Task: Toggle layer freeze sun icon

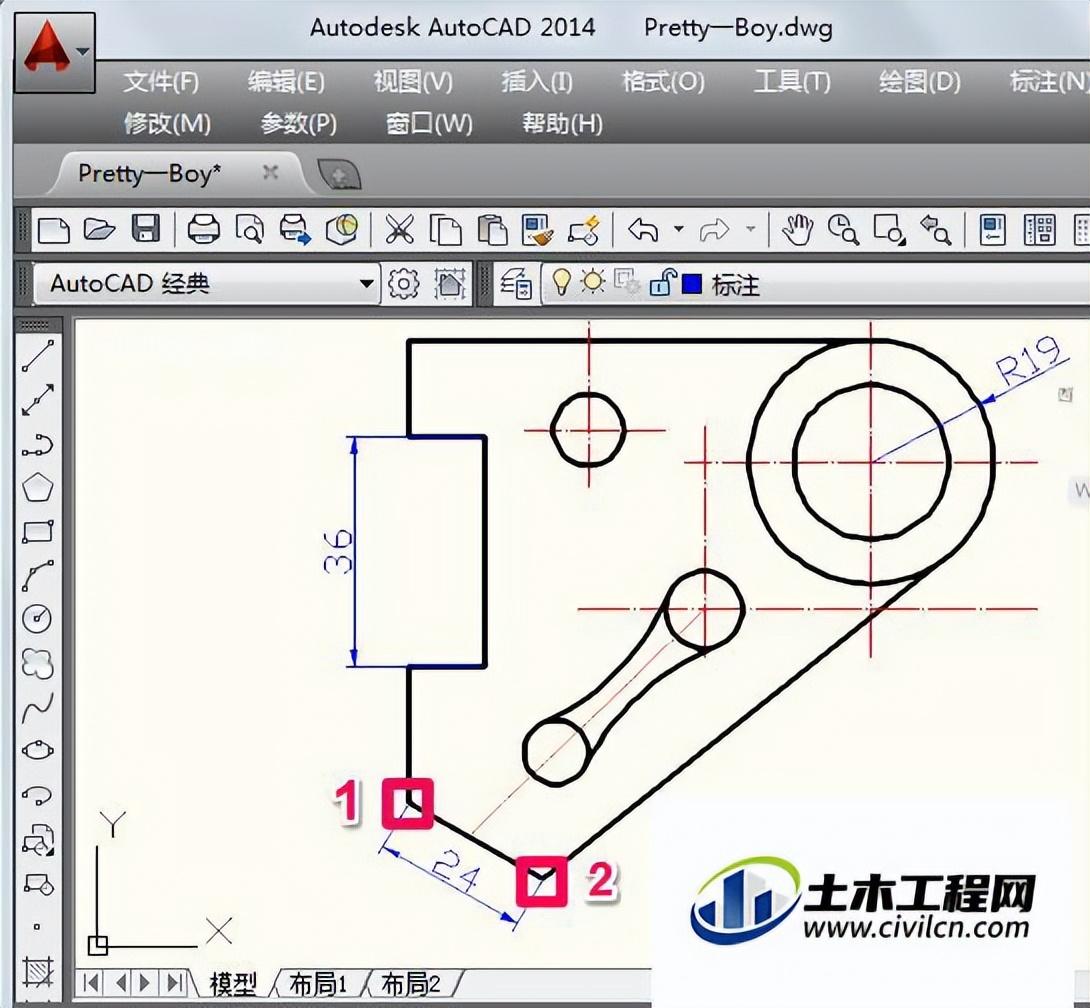Action: coord(593,284)
